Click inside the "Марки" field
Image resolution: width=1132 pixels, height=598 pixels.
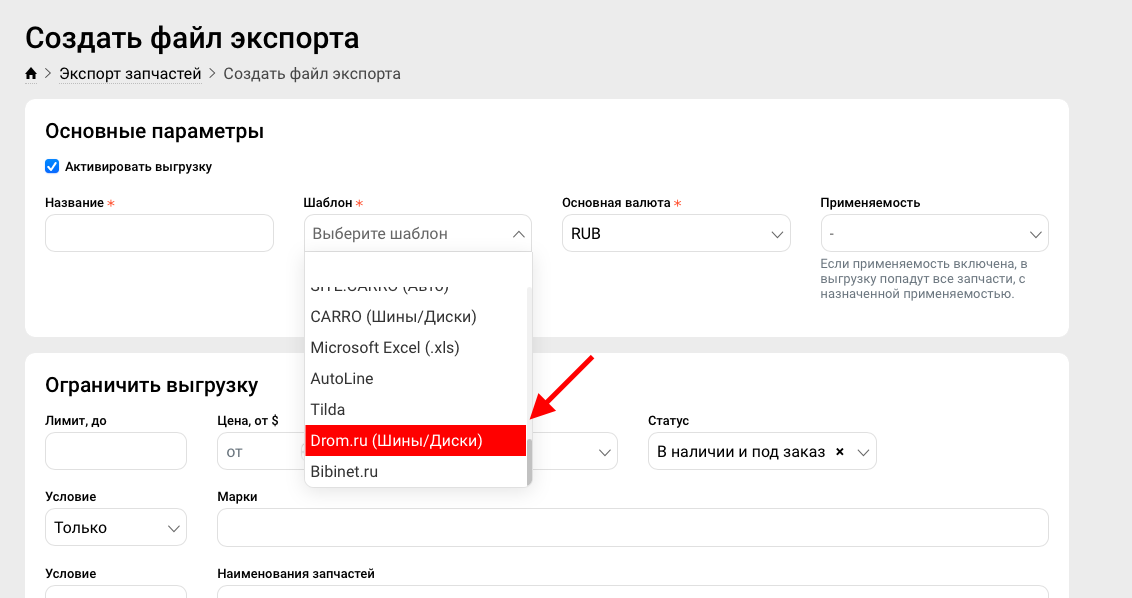coord(632,527)
